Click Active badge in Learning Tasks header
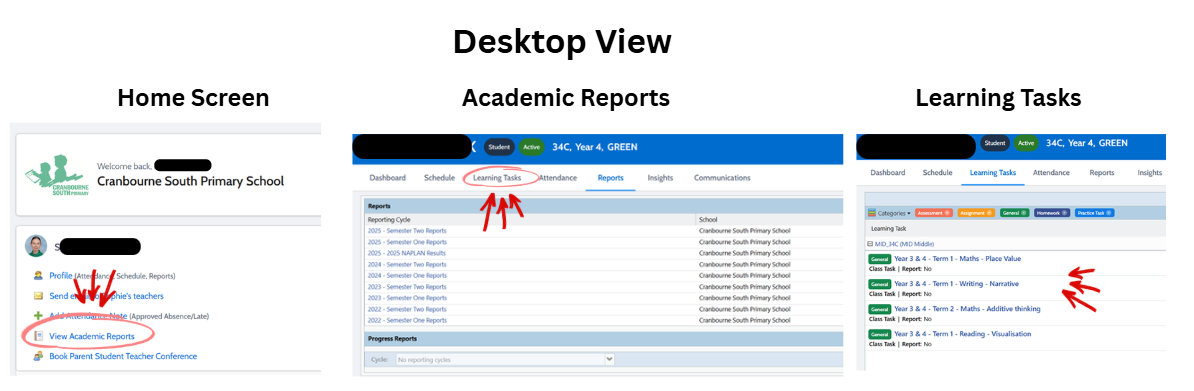This screenshot has width=1194, height=391. click(1026, 143)
